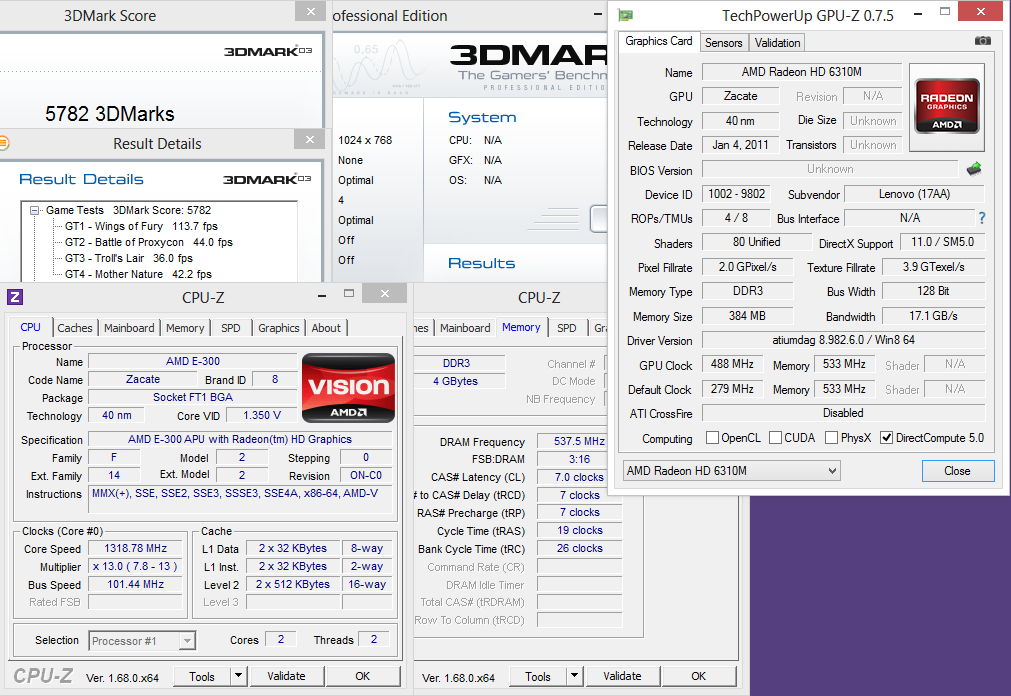
Task: Select GT1 - Wings of Fury result row
Action: click(x=141, y=226)
